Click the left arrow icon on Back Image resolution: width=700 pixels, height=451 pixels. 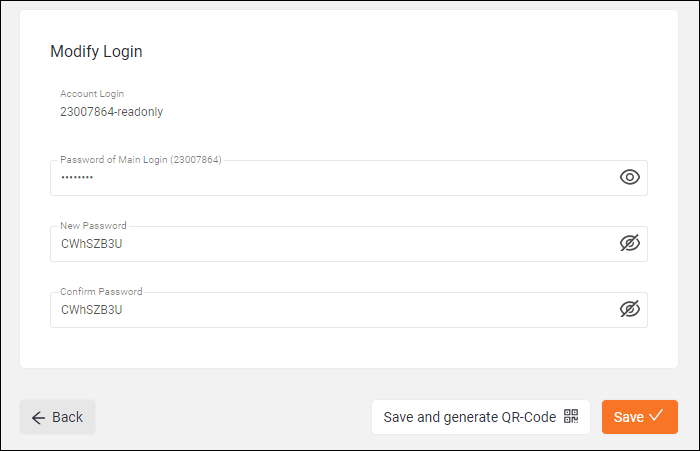[38, 418]
